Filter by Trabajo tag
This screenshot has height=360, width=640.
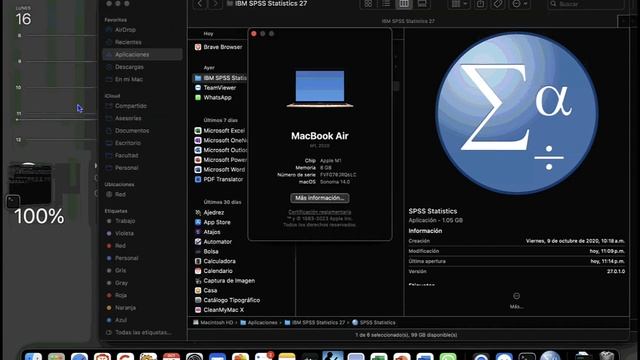tap(125, 221)
